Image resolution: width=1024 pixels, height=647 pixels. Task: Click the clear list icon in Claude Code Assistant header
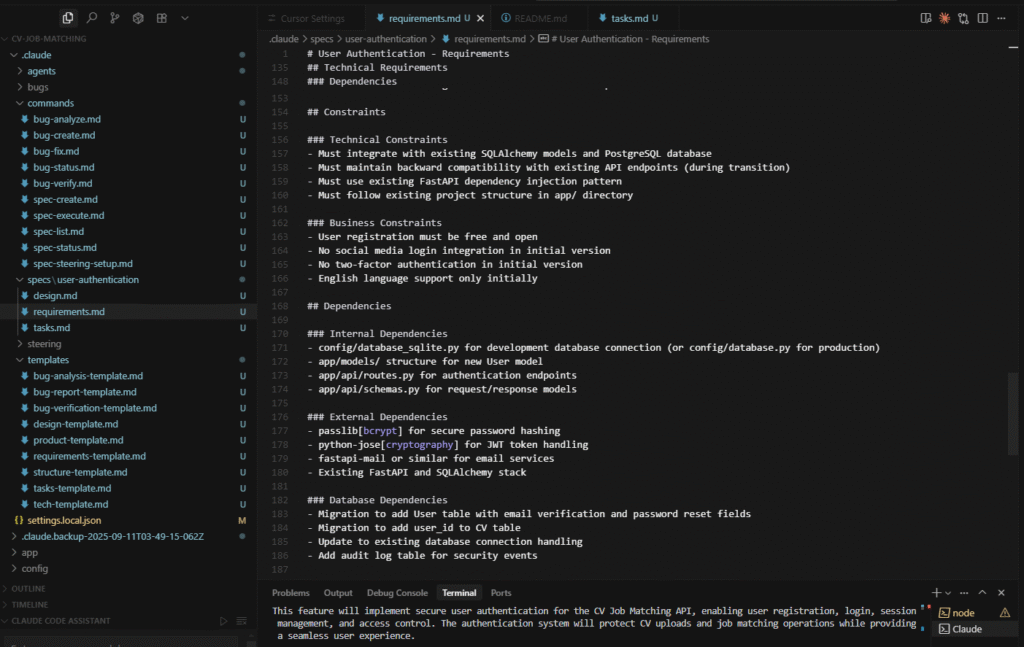(x=242, y=621)
